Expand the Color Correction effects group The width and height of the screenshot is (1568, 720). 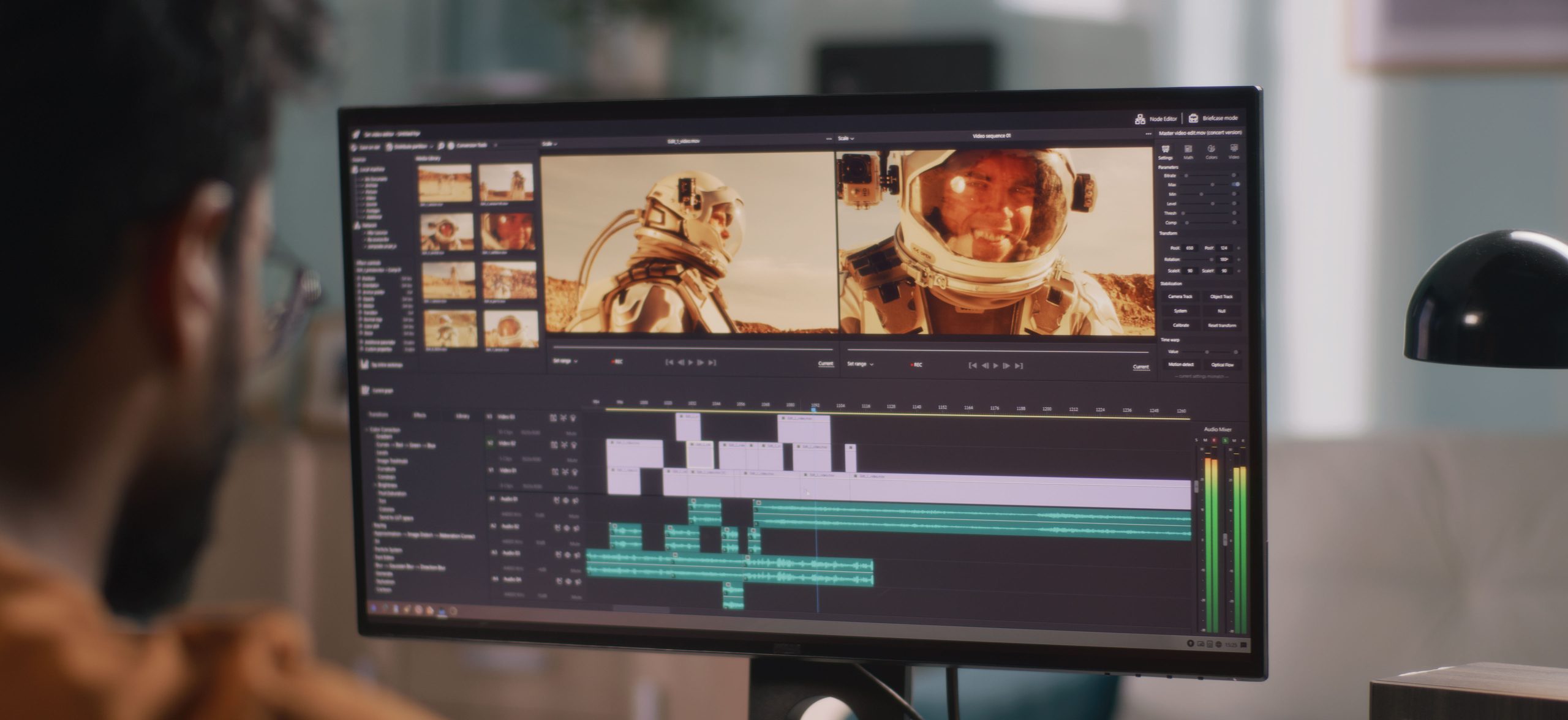(383, 430)
